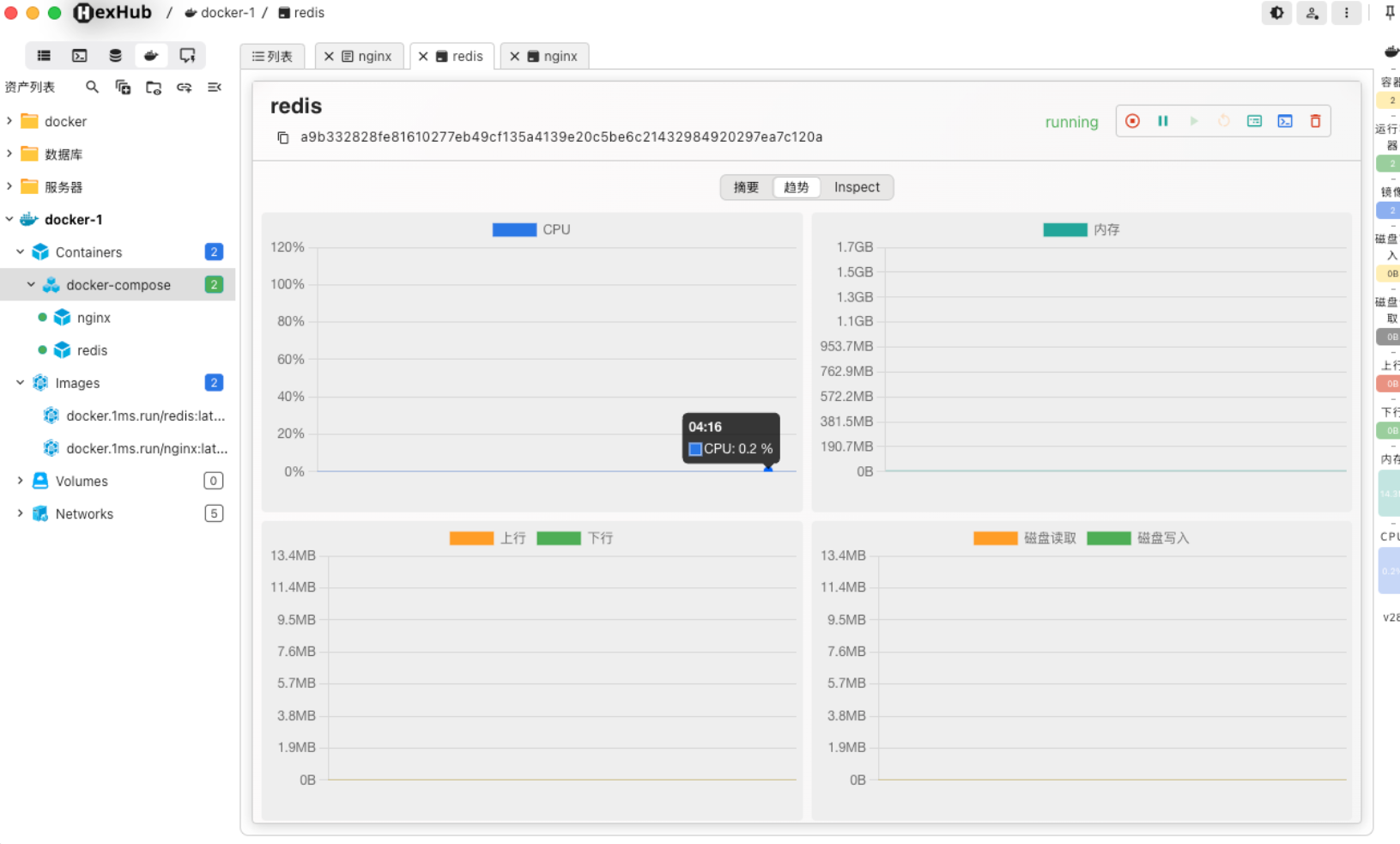
Task: Click the Images count badge
Action: click(x=214, y=382)
